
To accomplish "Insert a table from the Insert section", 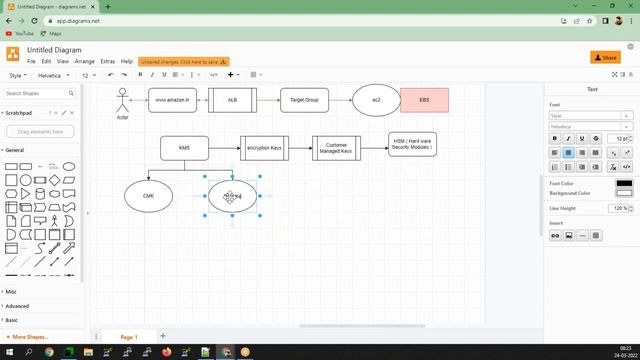I will [x=596, y=236].
